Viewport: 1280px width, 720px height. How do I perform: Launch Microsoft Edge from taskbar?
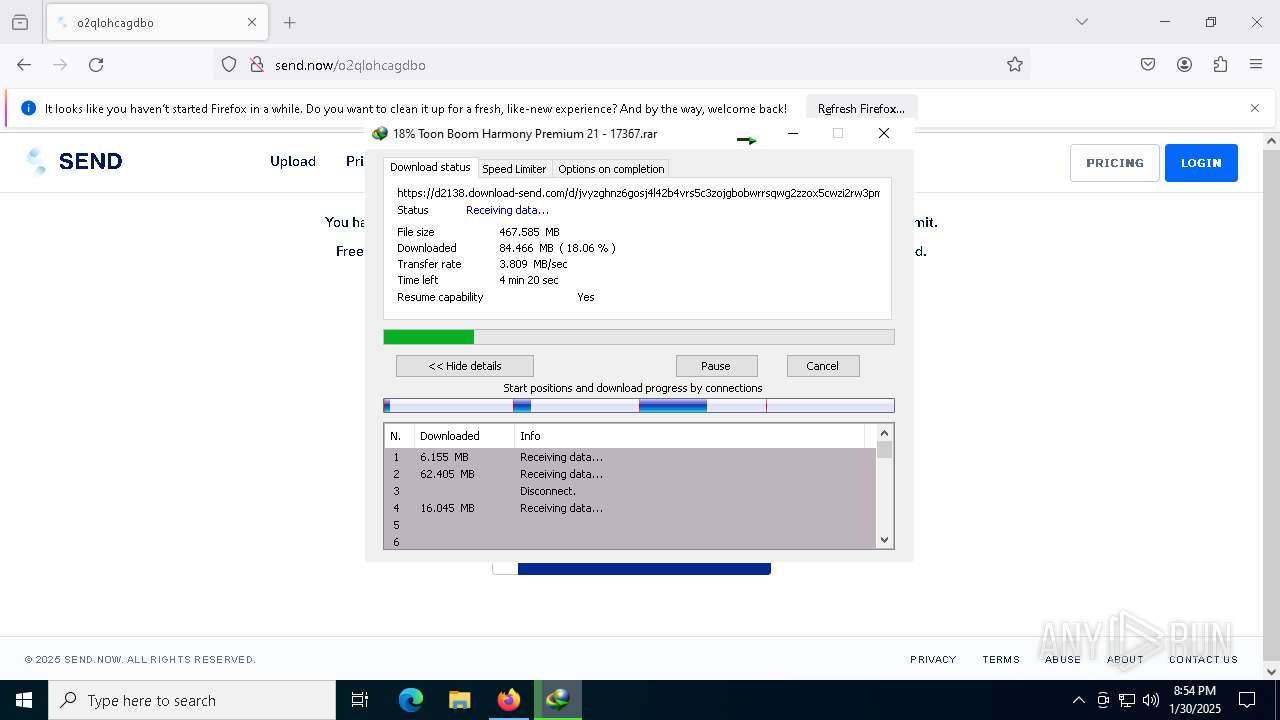(411, 700)
